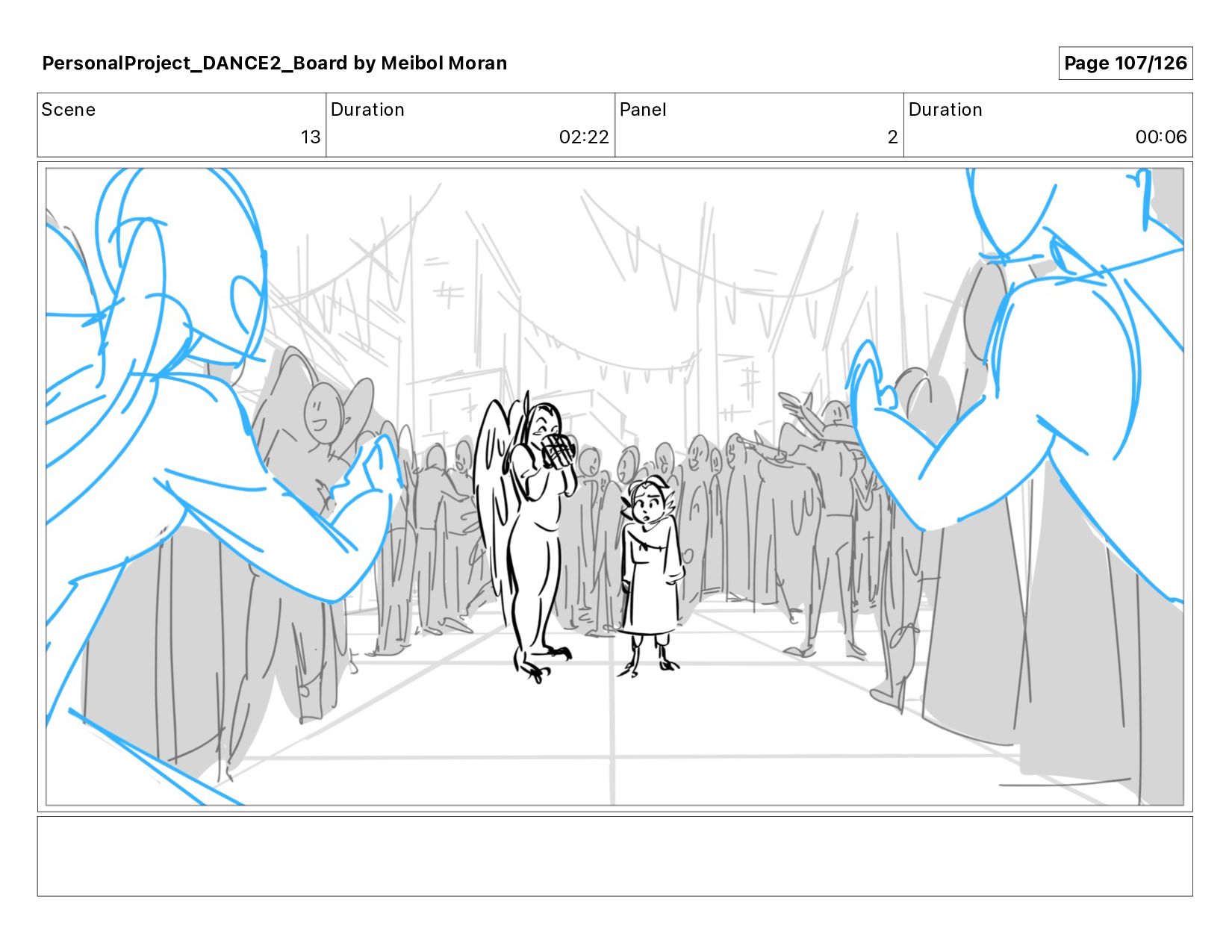Click the scene duration value '02:22'

[x=584, y=137]
